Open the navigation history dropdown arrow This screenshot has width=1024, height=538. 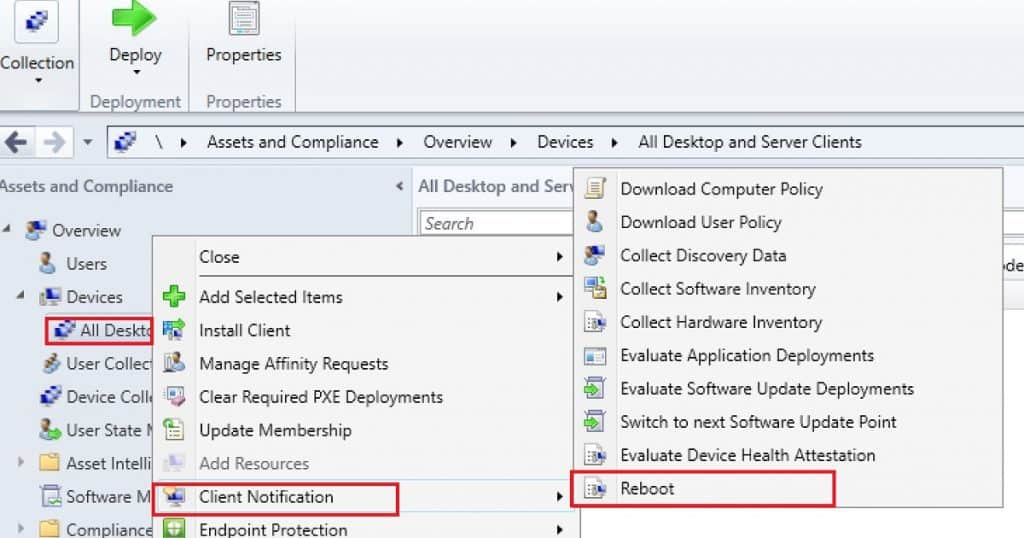point(87,142)
